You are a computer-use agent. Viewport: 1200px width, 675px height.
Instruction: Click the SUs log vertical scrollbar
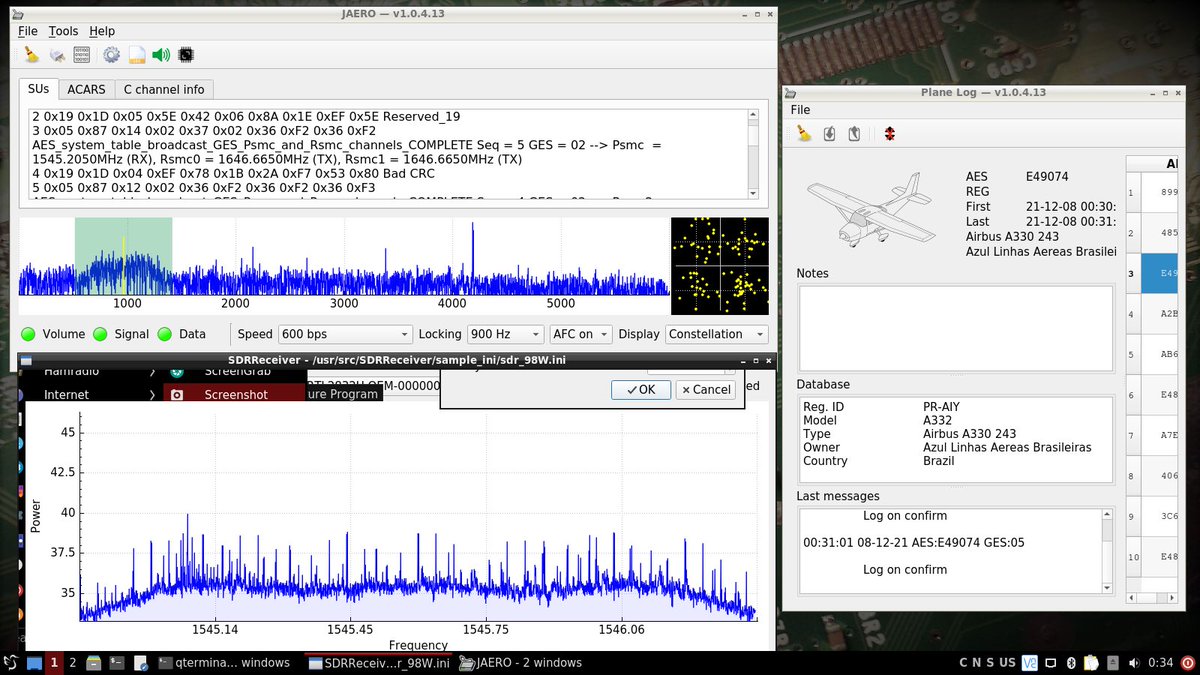click(x=752, y=153)
